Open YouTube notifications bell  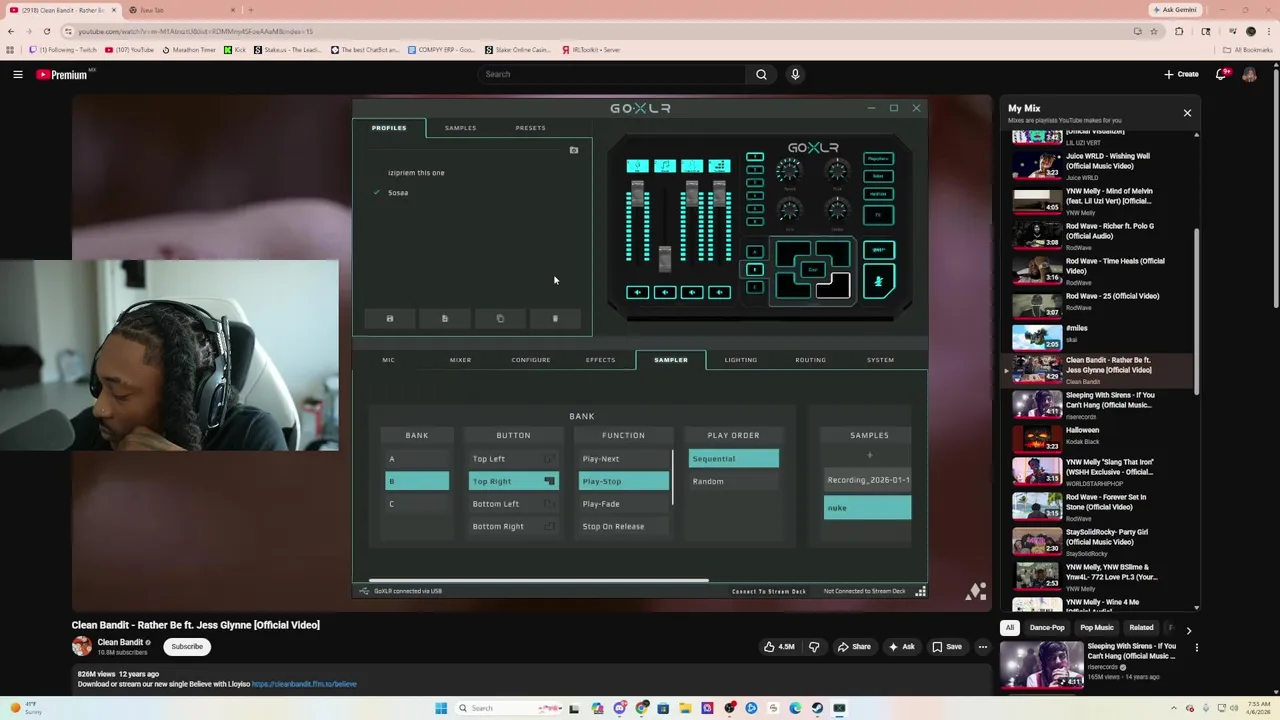click(x=1222, y=74)
